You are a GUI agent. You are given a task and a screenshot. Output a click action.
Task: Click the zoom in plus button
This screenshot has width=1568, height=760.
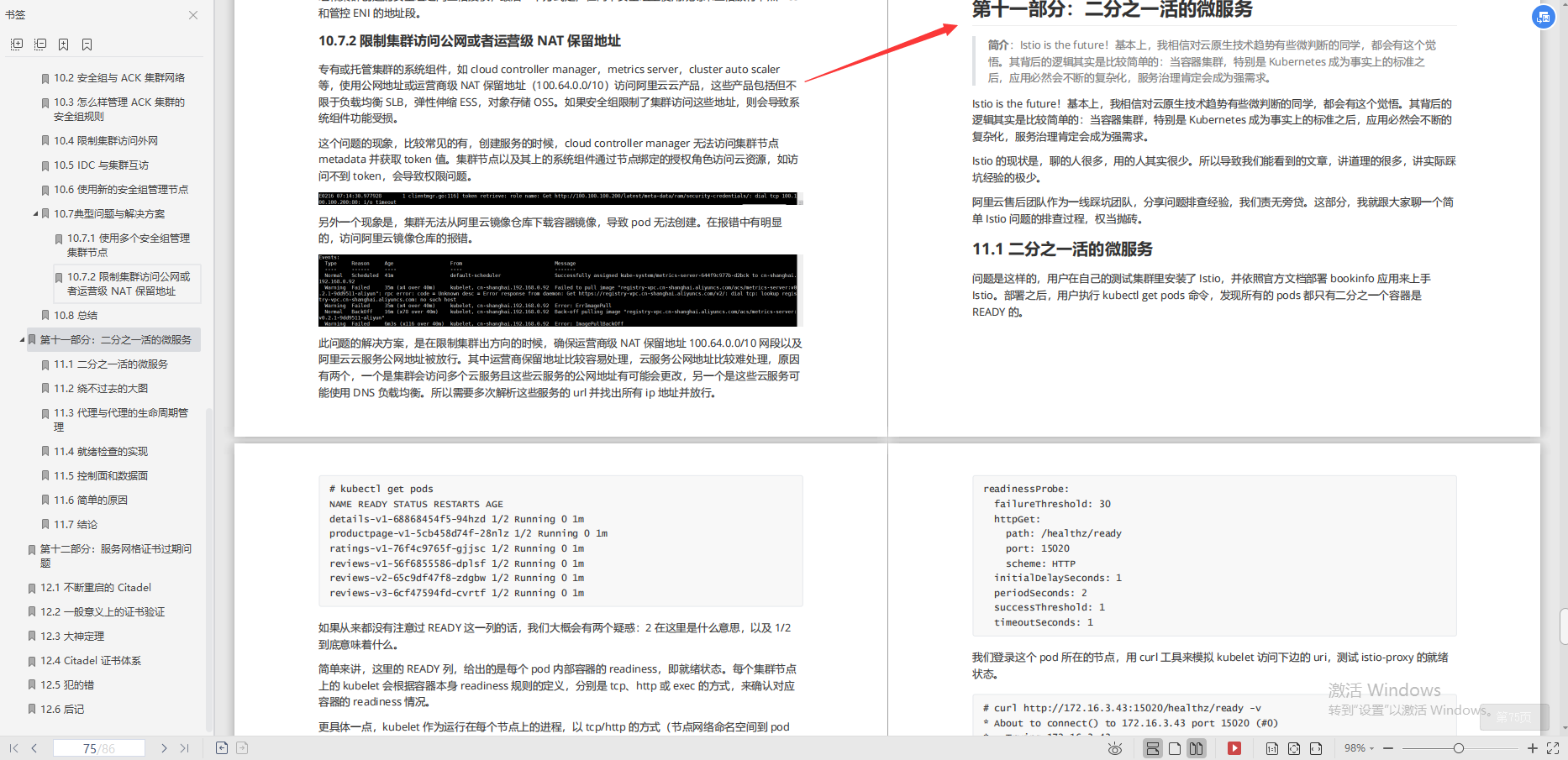coord(1532,748)
